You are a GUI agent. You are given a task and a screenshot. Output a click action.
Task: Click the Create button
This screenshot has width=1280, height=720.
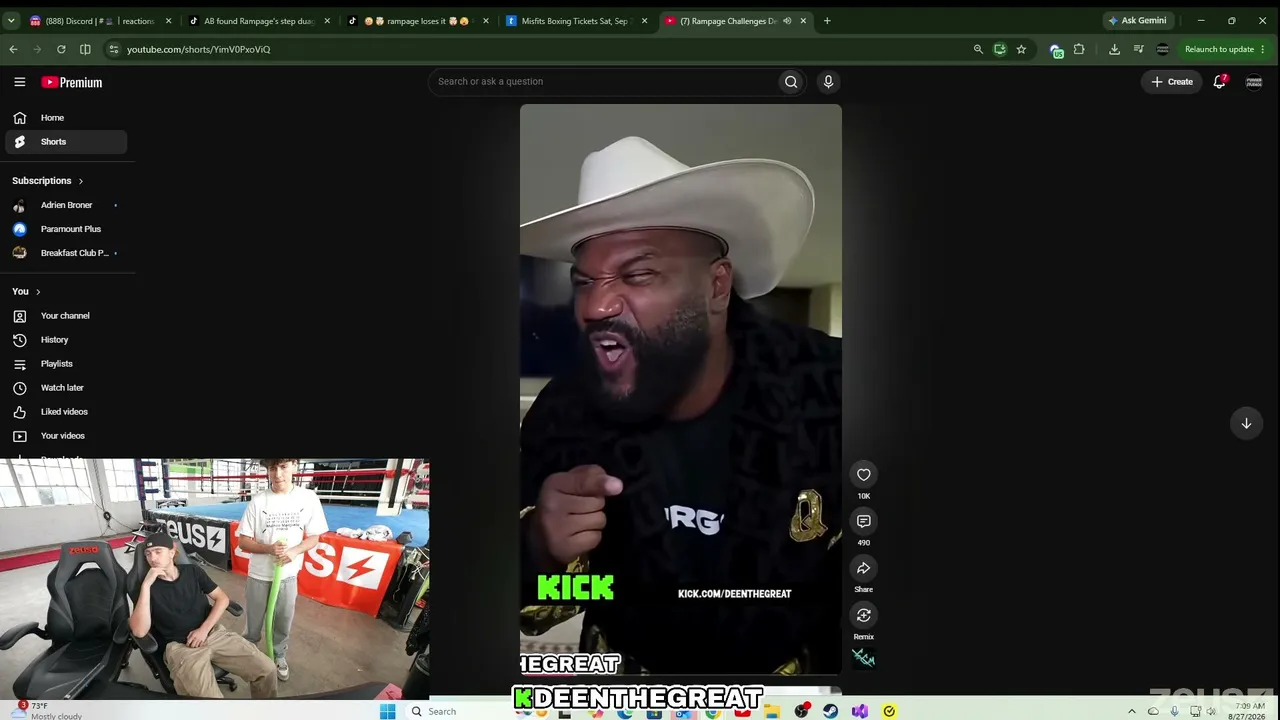[1172, 82]
